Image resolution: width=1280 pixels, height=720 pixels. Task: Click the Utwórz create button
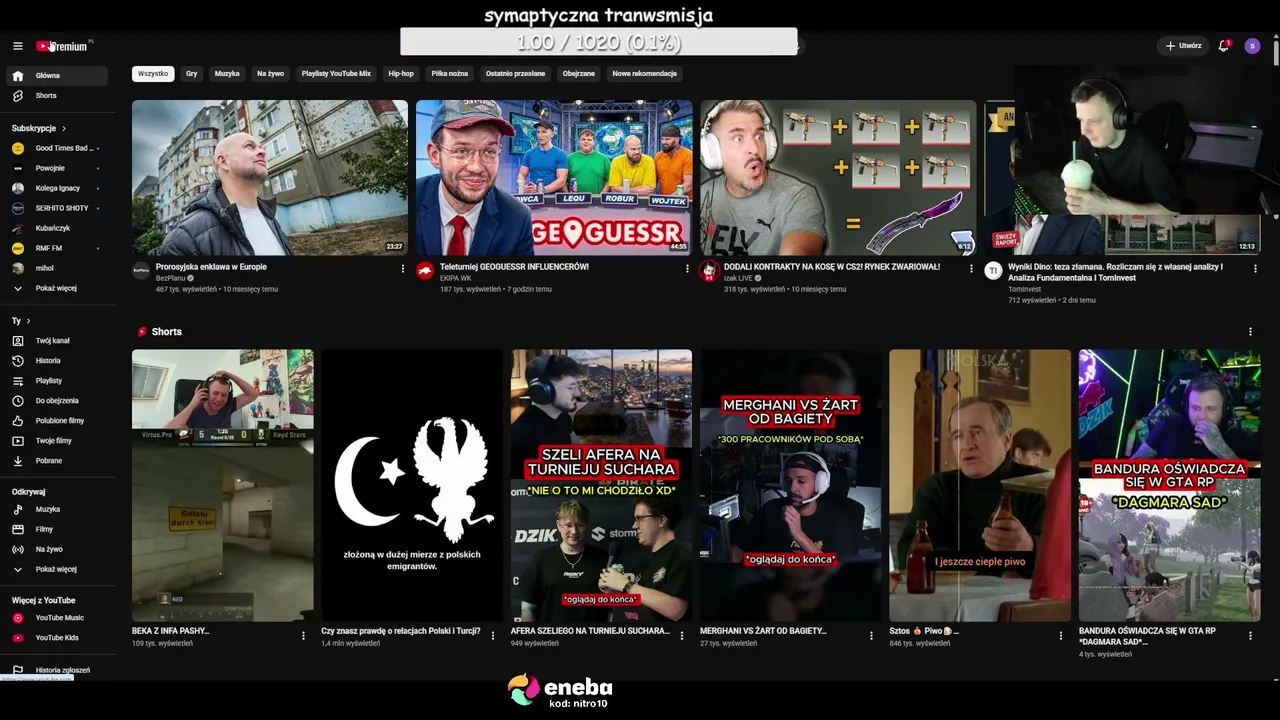[1183, 46]
